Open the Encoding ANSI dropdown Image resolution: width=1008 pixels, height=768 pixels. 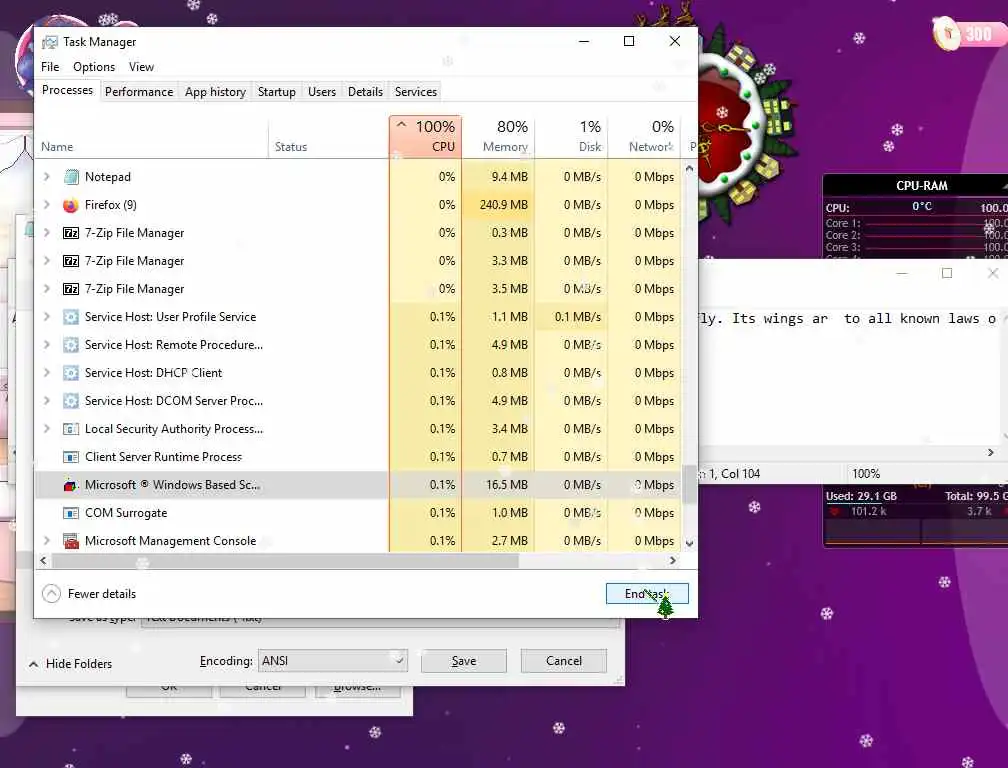332,661
